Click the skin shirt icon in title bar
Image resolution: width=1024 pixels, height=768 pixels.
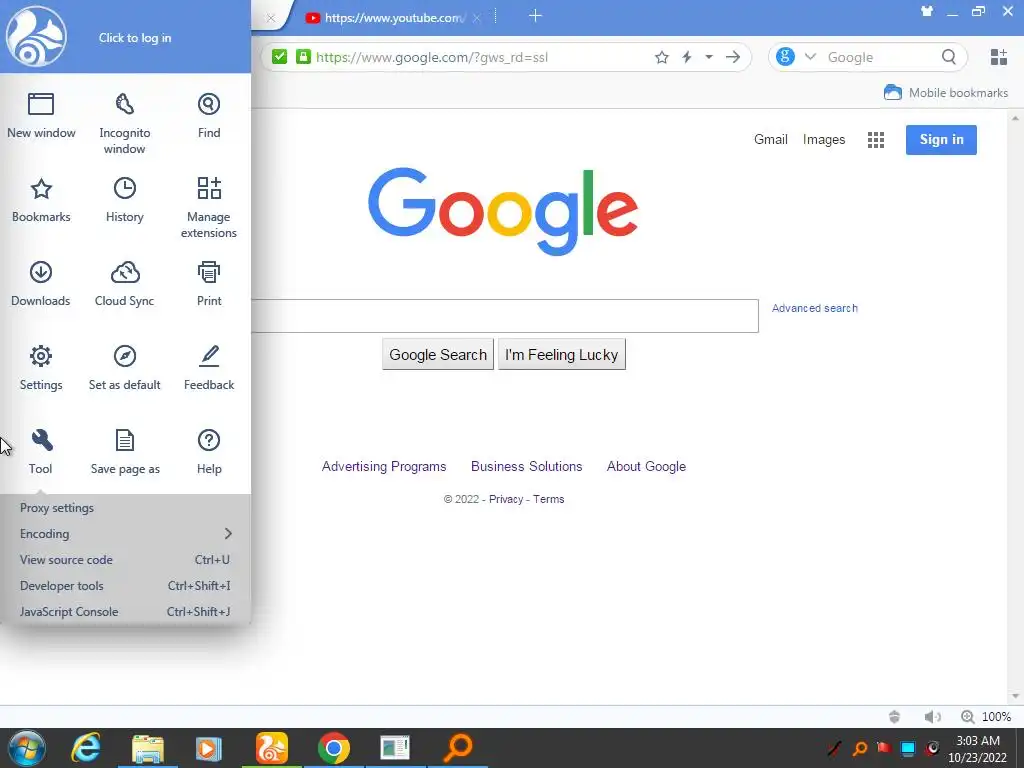[927, 11]
